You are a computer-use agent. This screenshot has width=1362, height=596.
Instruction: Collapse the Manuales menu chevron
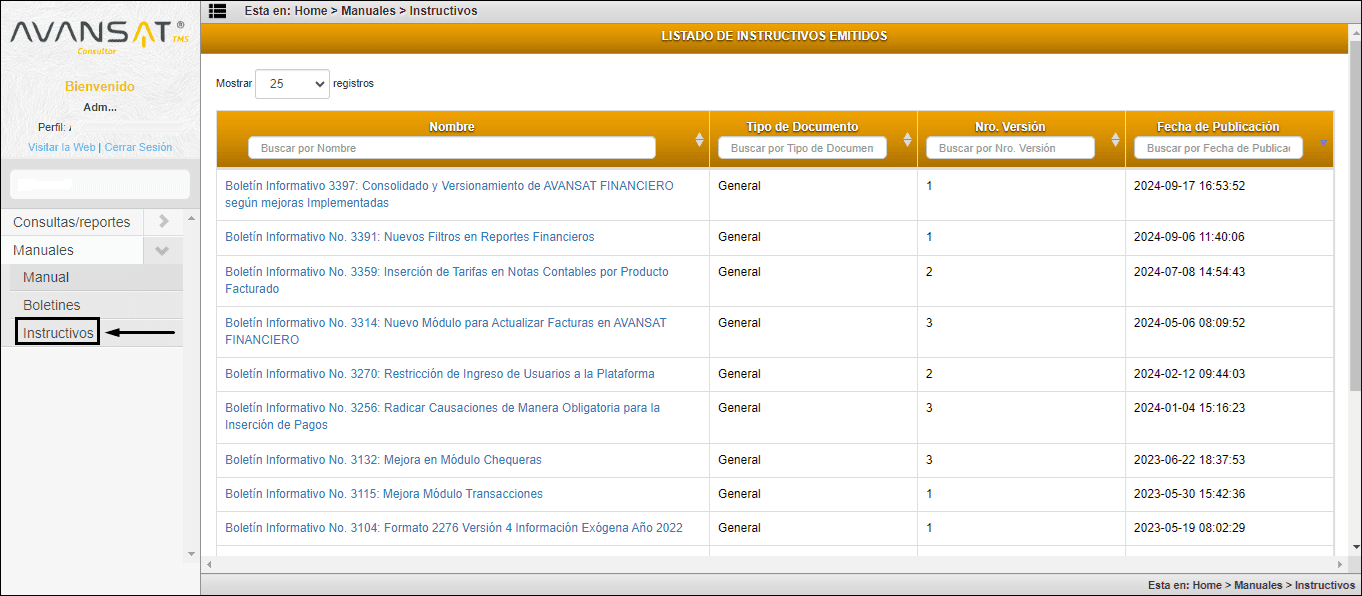click(x=163, y=250)
